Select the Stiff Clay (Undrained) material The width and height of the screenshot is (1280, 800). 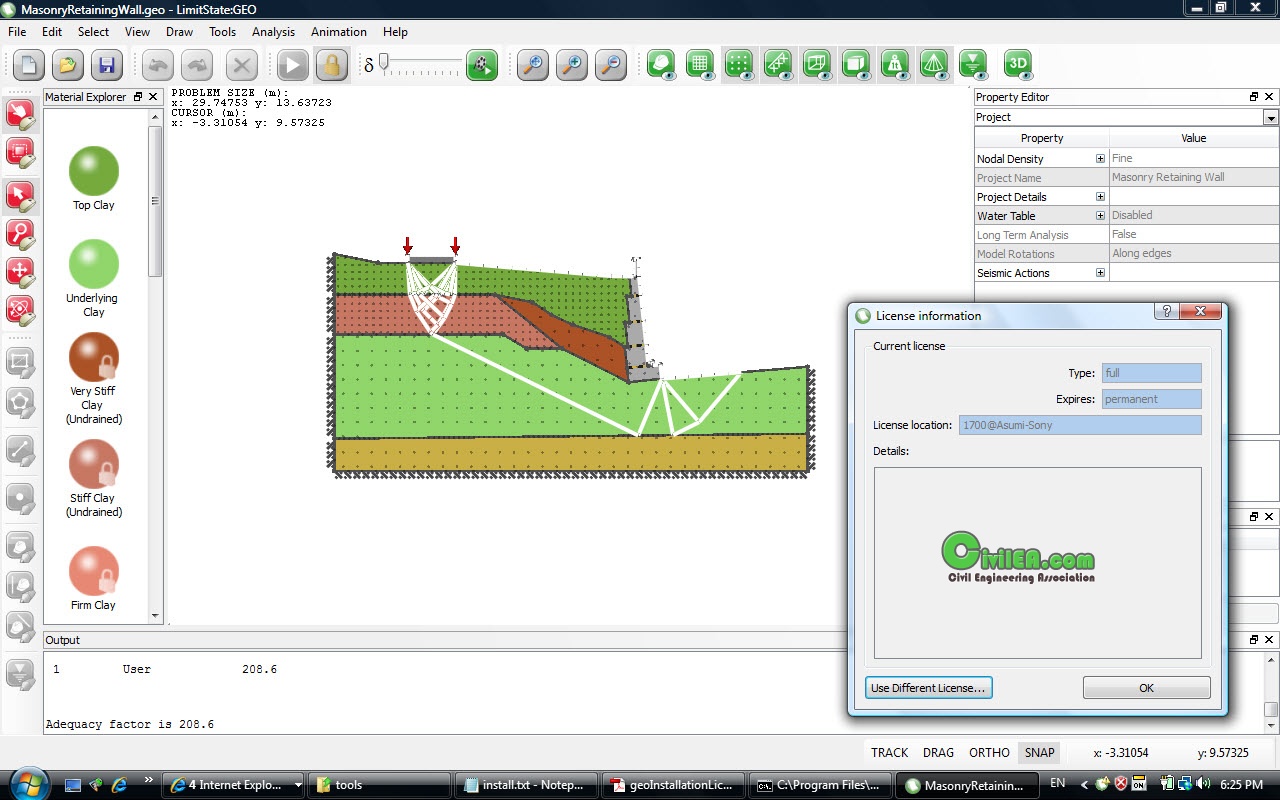pos(94,464)
